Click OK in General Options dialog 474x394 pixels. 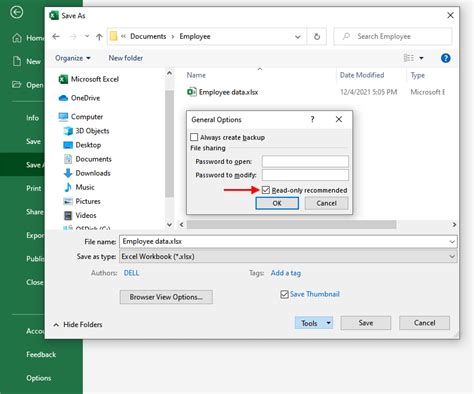[x=277, y=203]
